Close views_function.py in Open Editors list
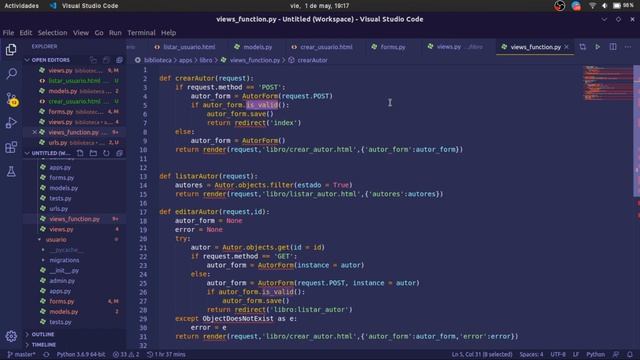Screen dimensions: 640x360 coord(35,132)
